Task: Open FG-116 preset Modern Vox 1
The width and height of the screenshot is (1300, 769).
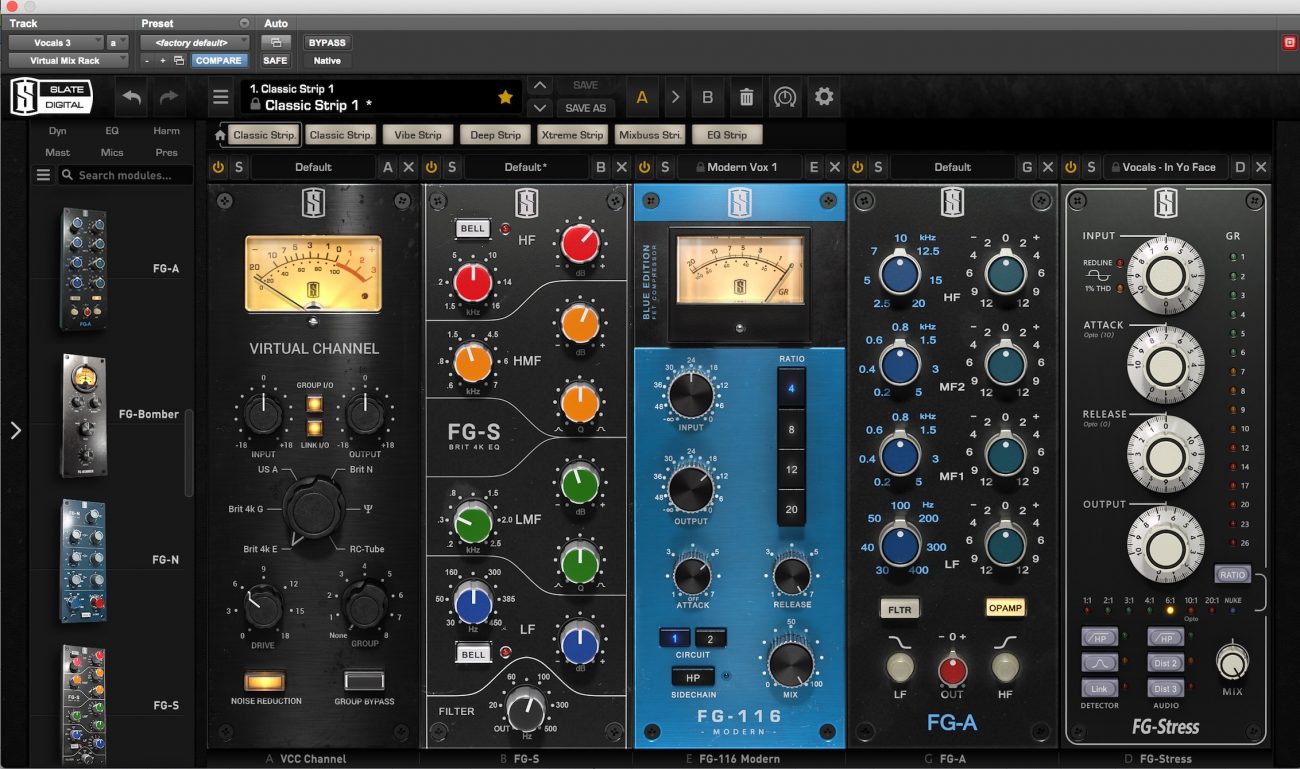Action: click(740, 167)
